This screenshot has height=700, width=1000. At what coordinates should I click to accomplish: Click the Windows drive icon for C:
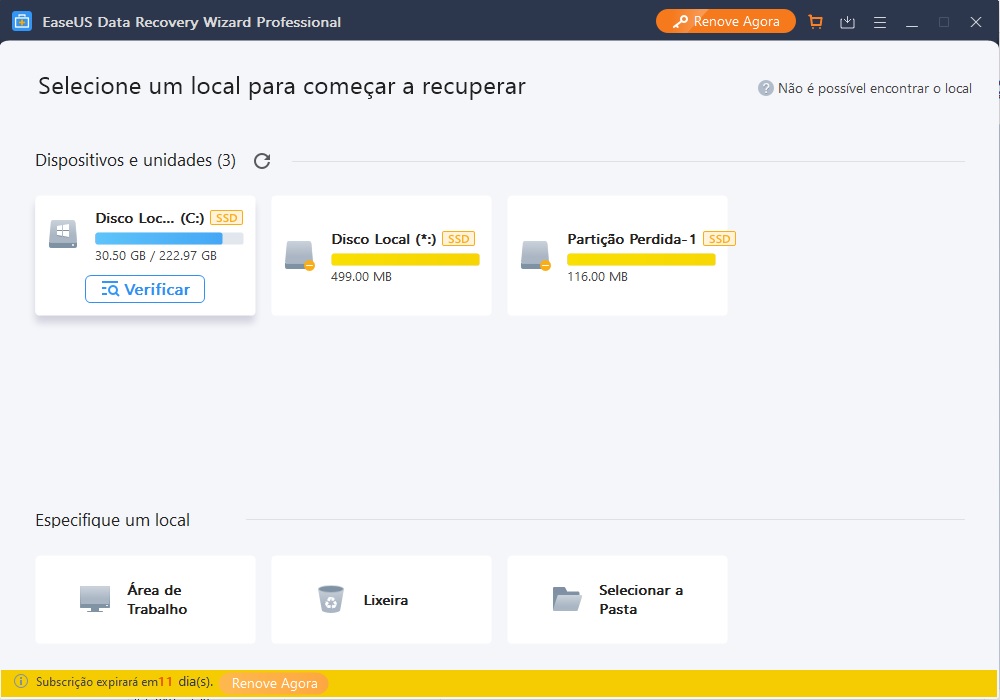point(63,234)
